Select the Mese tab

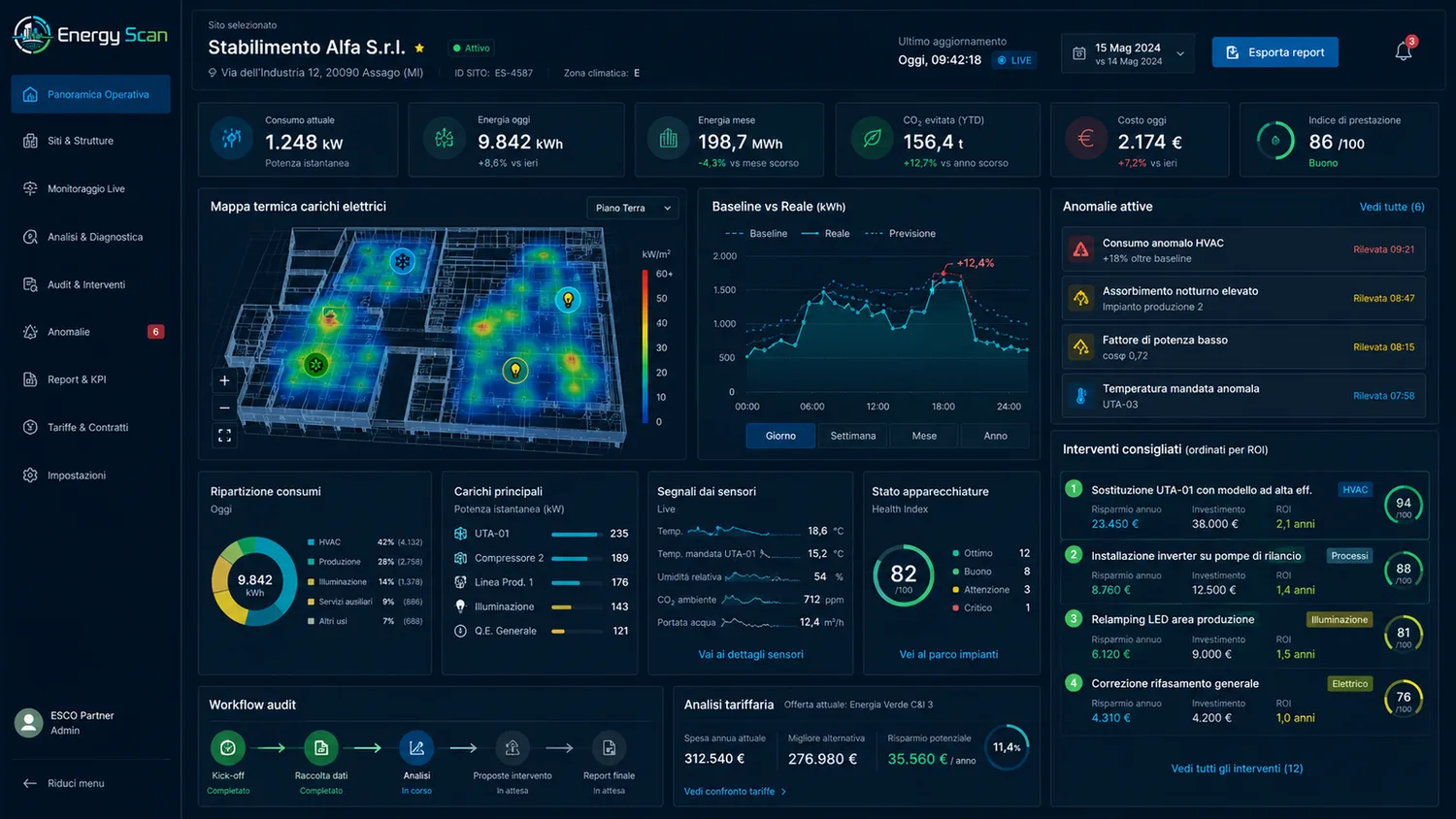pyautogui.click(x=924, y=436)
